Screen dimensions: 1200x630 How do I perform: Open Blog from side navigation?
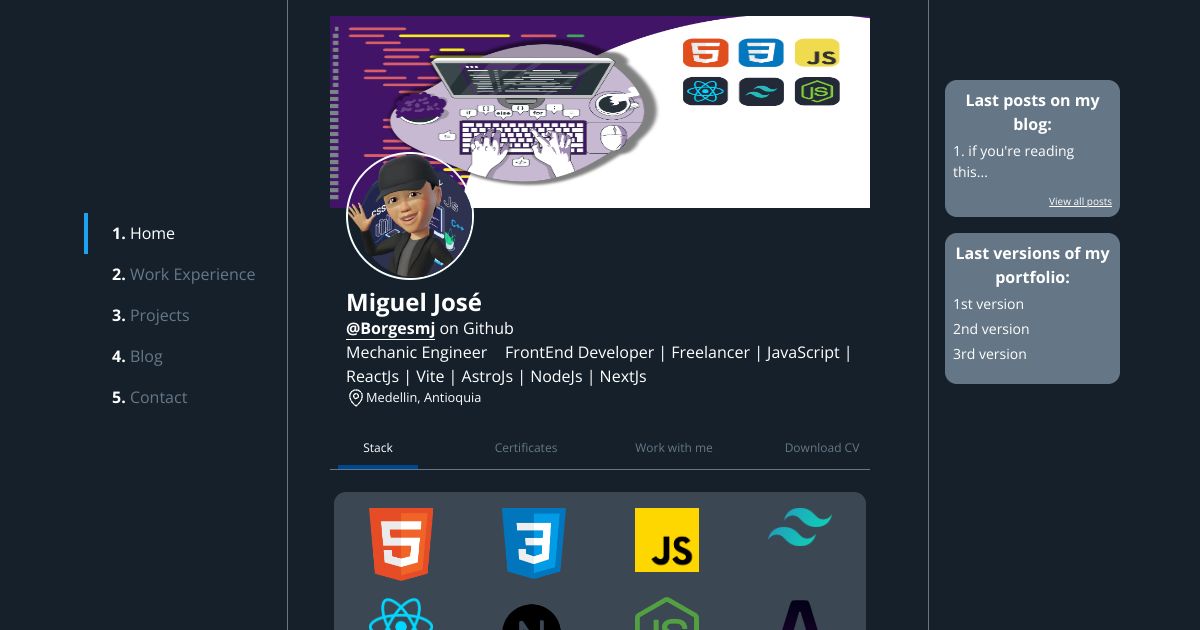tap(137, 356)
